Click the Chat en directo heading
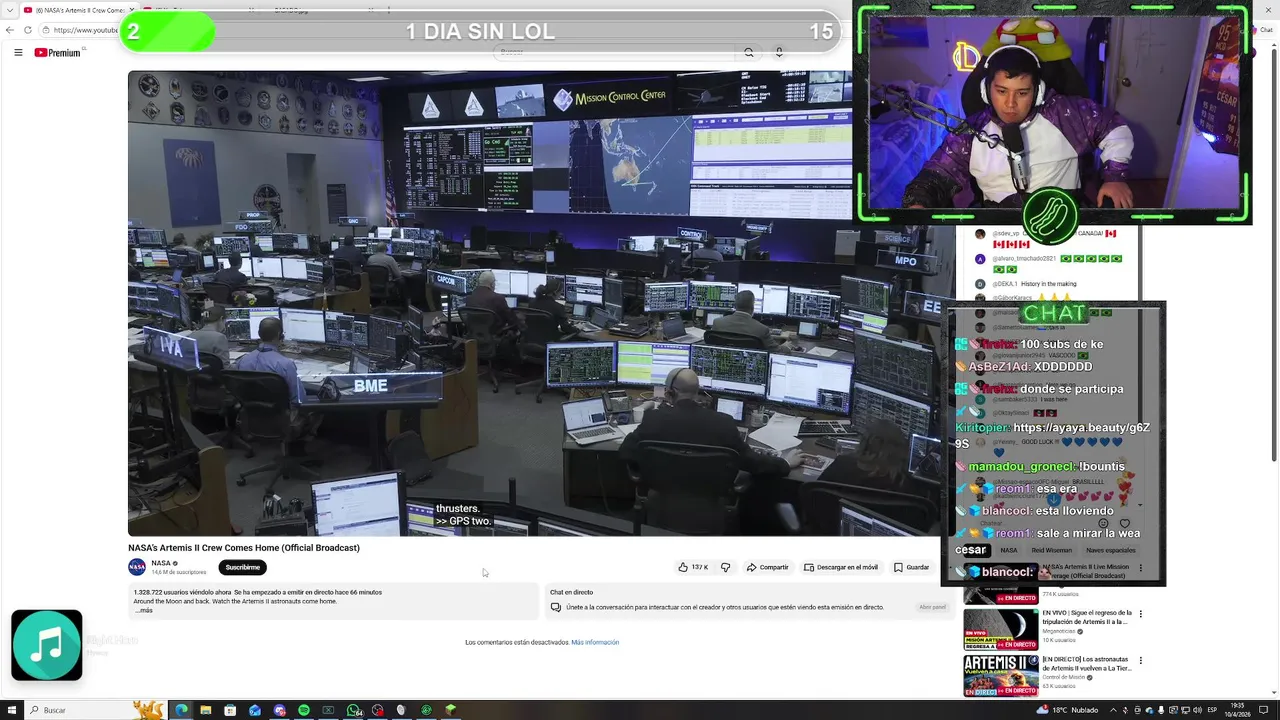The image size is (1280, 720). pyautogui.click(x=571, y=592)
